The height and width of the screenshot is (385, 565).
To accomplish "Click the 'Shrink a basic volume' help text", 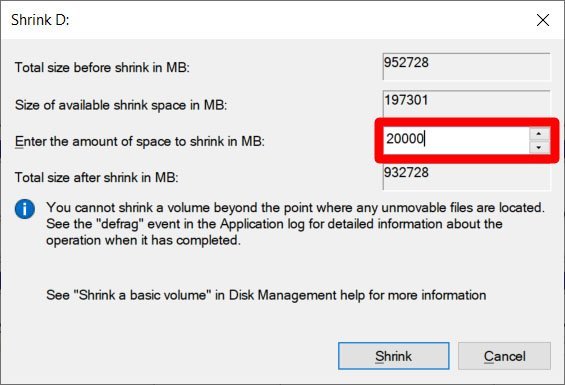I will (x=266, y=295).
